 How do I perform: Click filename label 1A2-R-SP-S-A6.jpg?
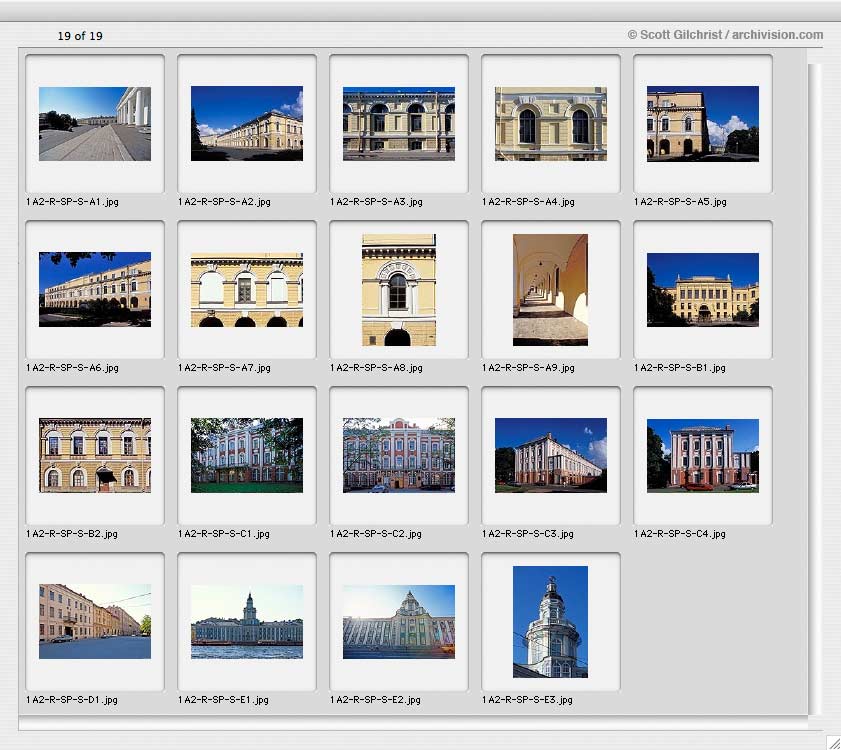(x=72, y=367)
